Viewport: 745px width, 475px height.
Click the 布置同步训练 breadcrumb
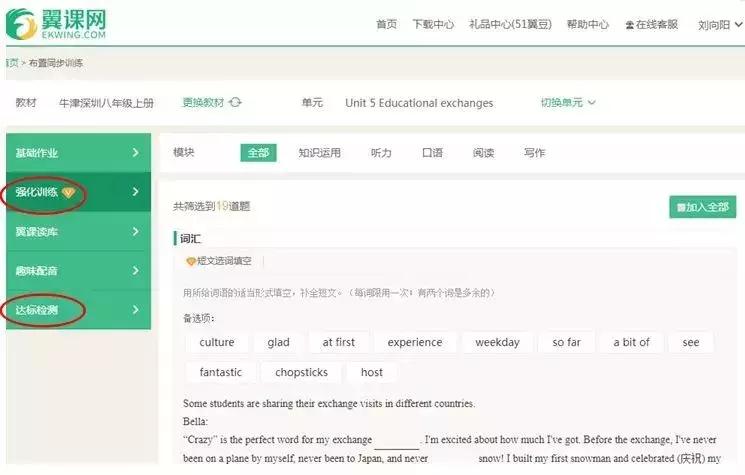(56, 63)
